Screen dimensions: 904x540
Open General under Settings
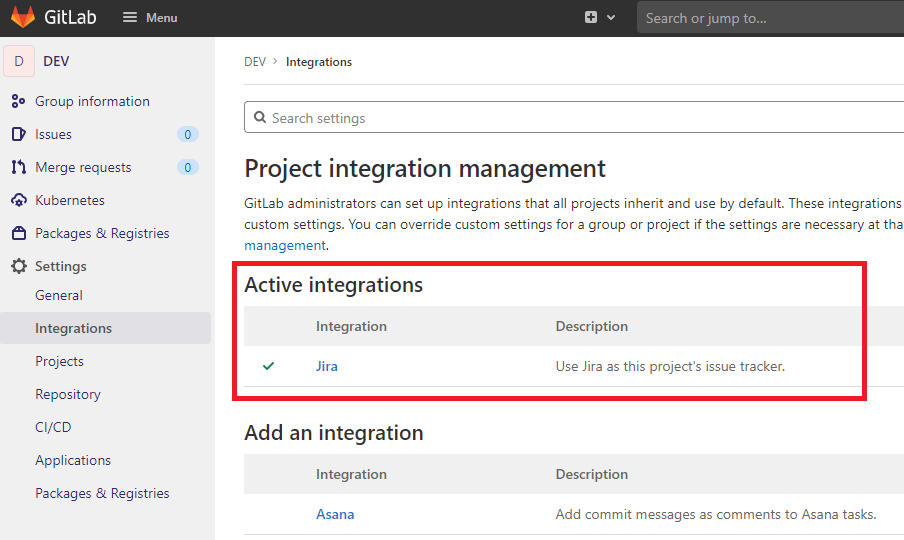click(x=59, y=295)
